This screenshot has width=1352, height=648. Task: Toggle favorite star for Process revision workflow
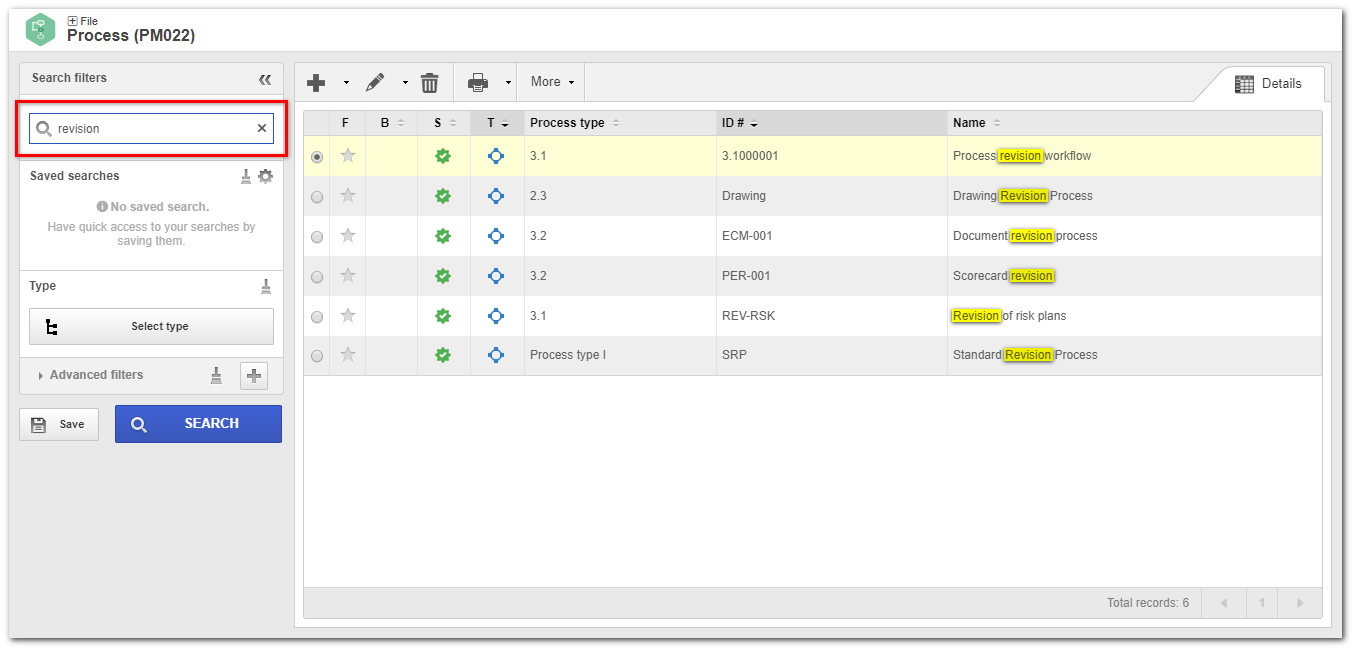tap(347, 155)
